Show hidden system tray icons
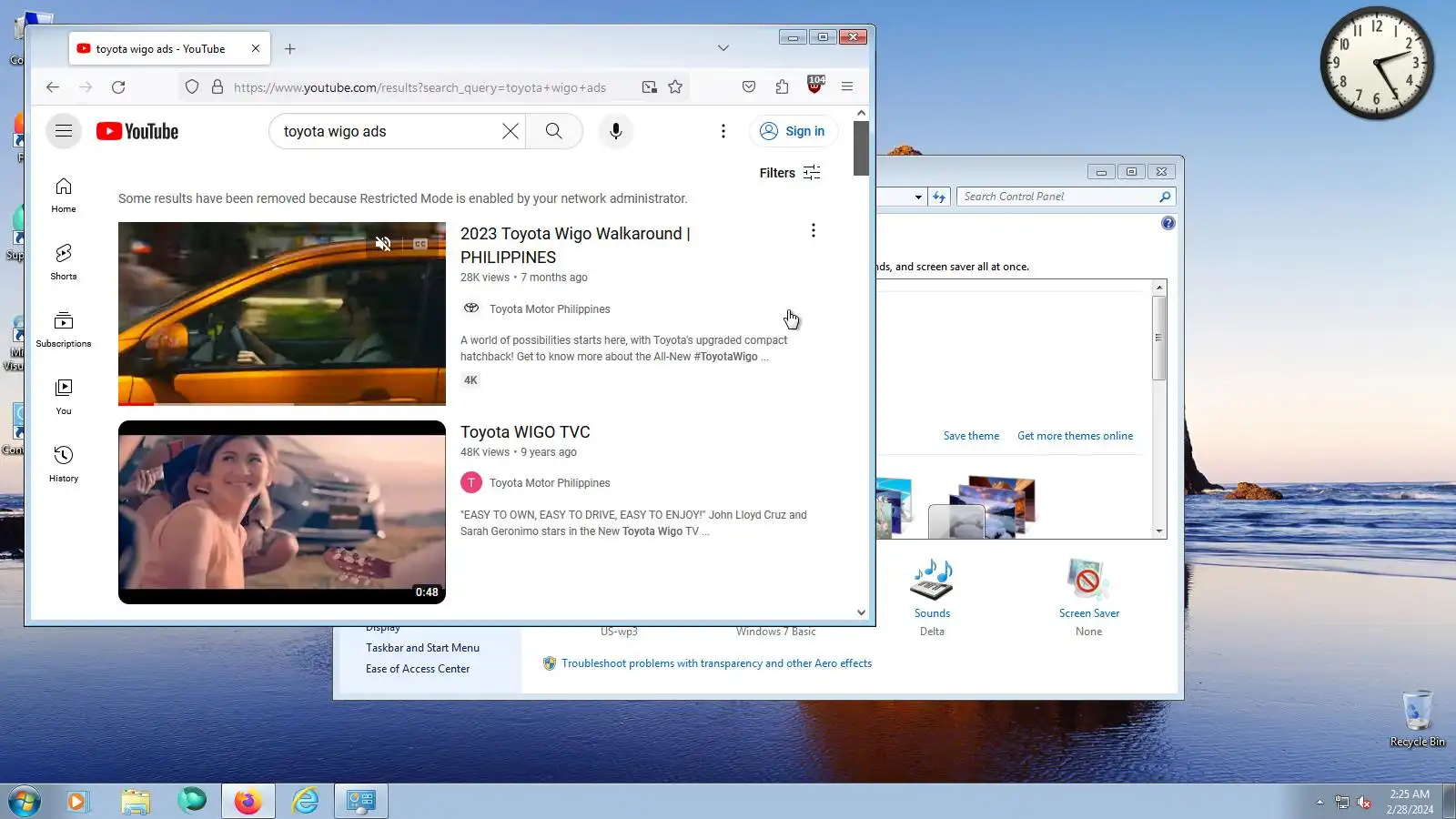 point(1319,802)
